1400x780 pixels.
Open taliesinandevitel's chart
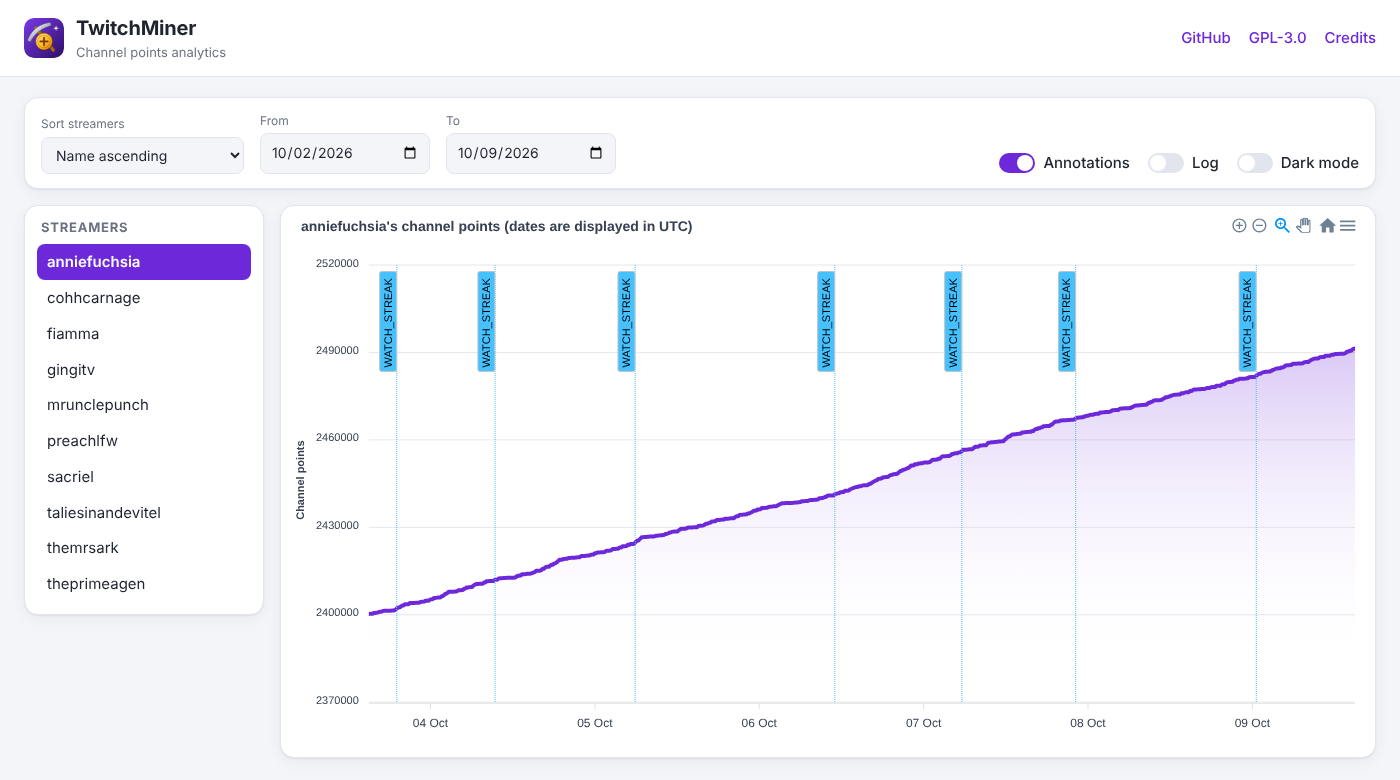(144, 513)
